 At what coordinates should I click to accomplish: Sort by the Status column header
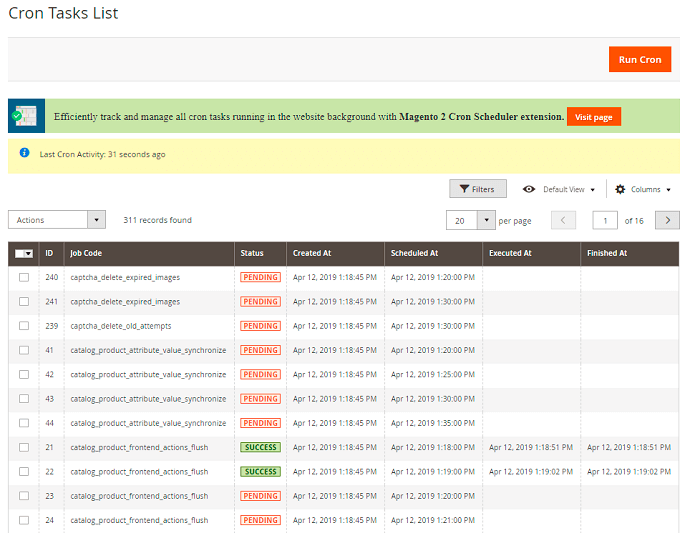(252, 254)
